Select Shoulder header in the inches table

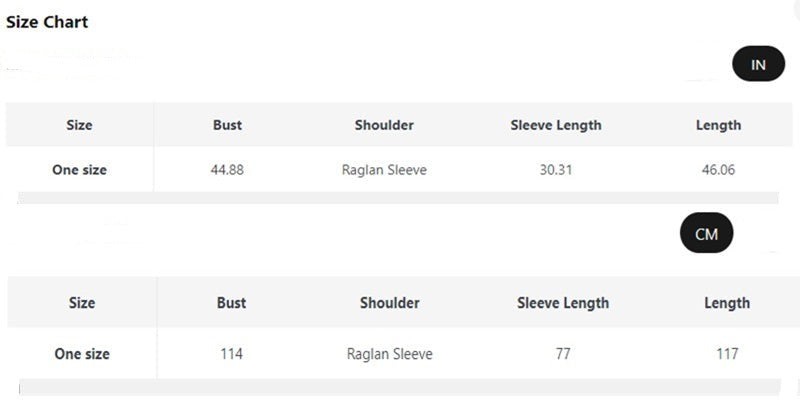pos(384,125)
